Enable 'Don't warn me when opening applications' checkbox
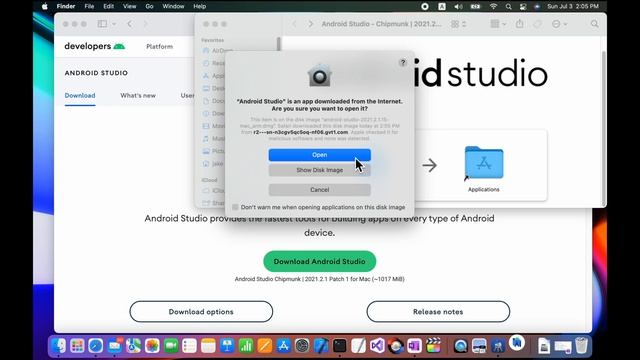640x360 pixels. [x=235, y=207]
